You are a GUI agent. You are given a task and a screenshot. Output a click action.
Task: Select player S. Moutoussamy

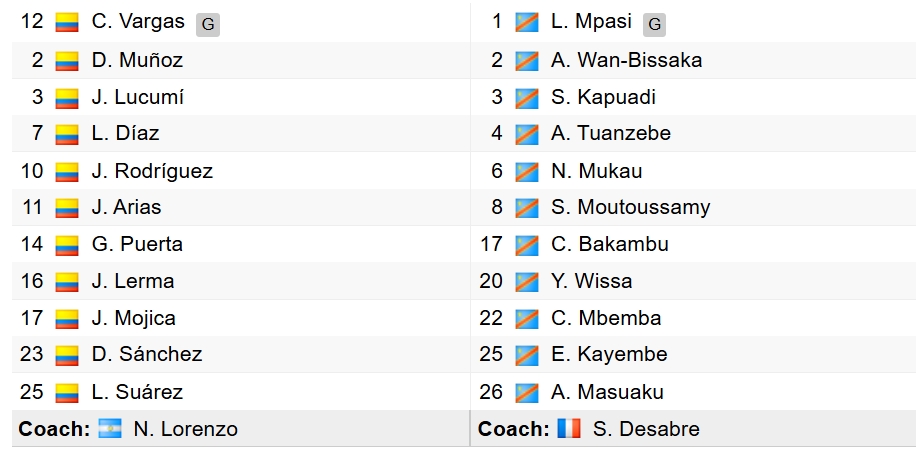coord(630,207)
